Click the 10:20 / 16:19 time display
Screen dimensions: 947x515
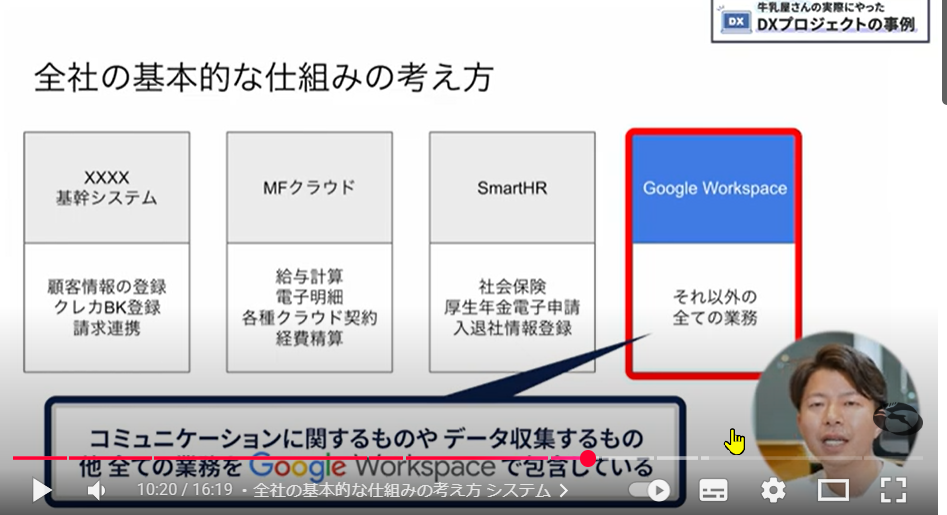click(x=184, y=491)
